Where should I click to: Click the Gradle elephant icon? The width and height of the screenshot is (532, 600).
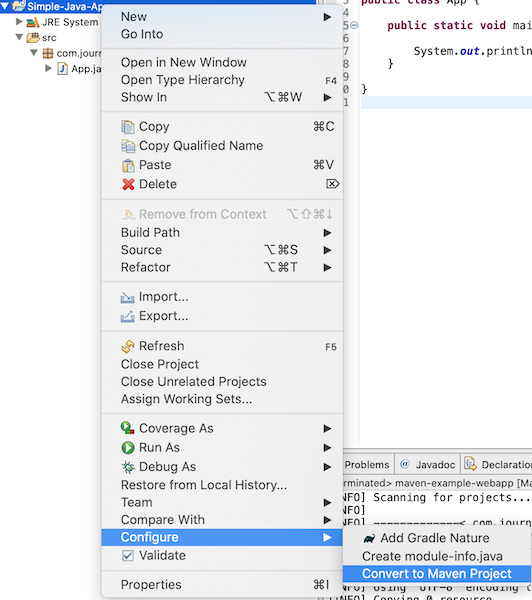(x=369, y=539)
